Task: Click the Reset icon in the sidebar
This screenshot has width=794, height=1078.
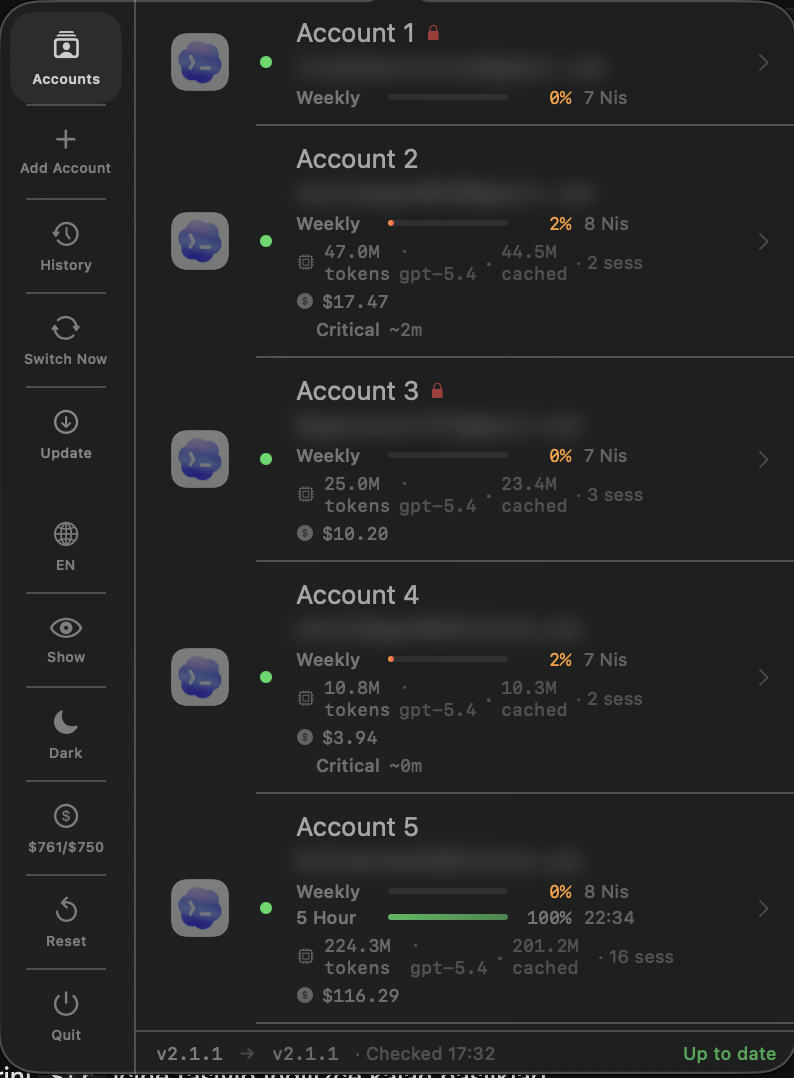Action: [65, 909]
